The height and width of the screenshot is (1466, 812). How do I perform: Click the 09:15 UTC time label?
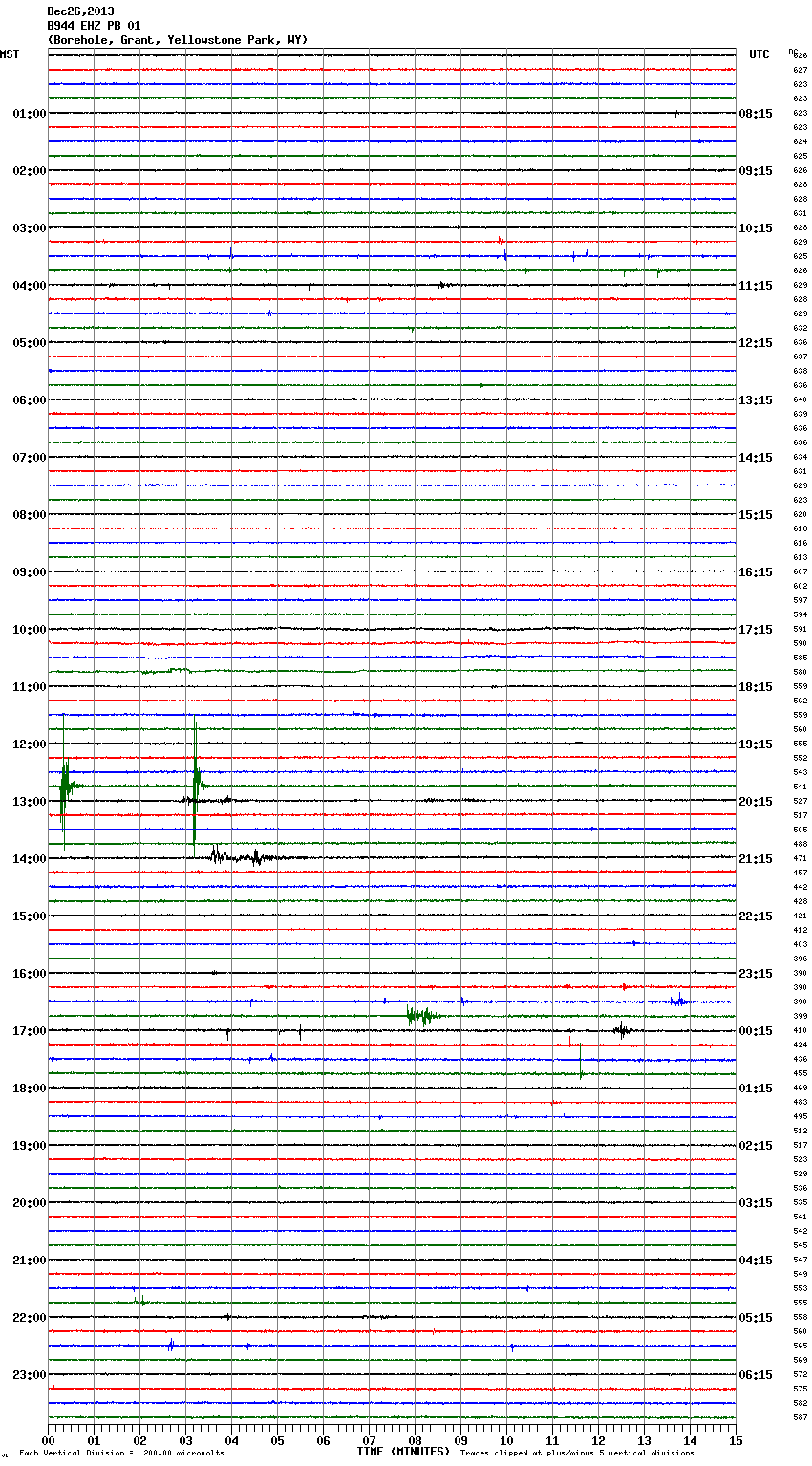click(756, 171)
